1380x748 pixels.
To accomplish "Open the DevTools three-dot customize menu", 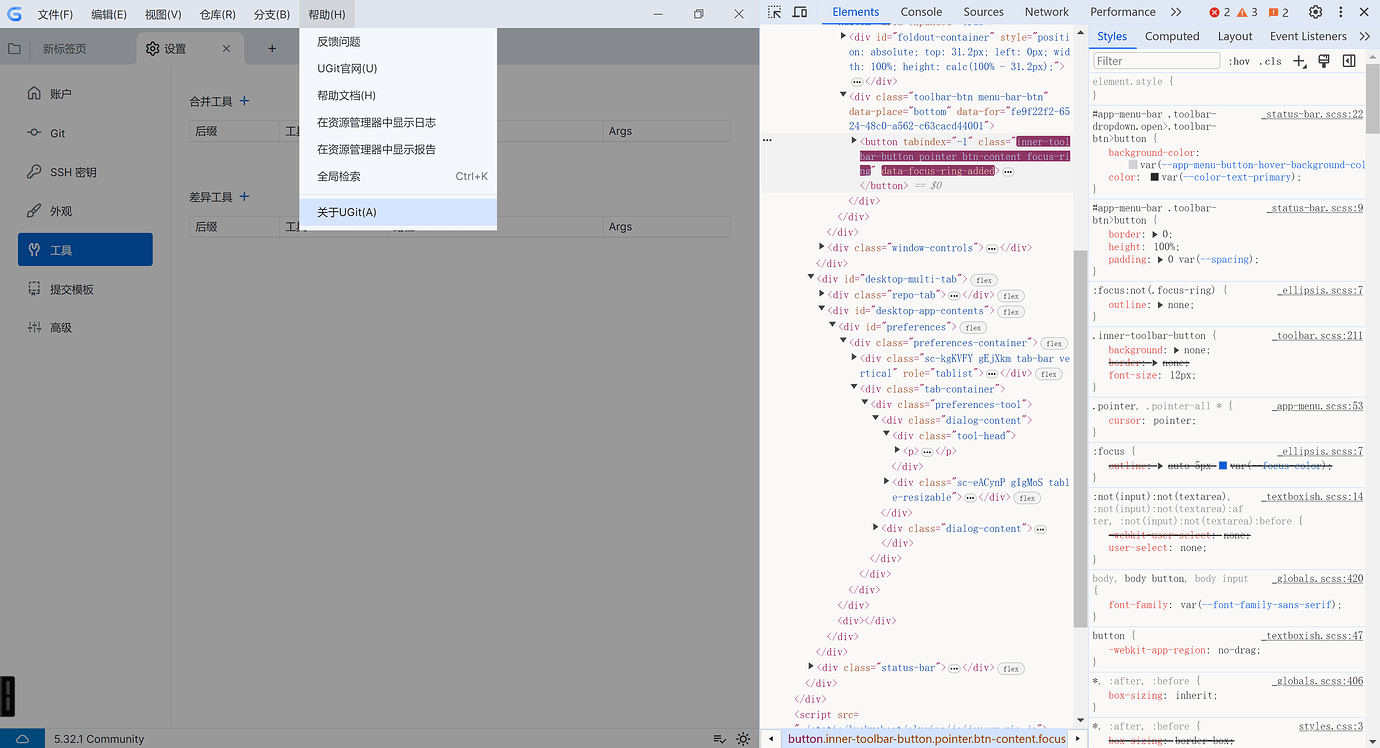I will tap(1341, 12).
